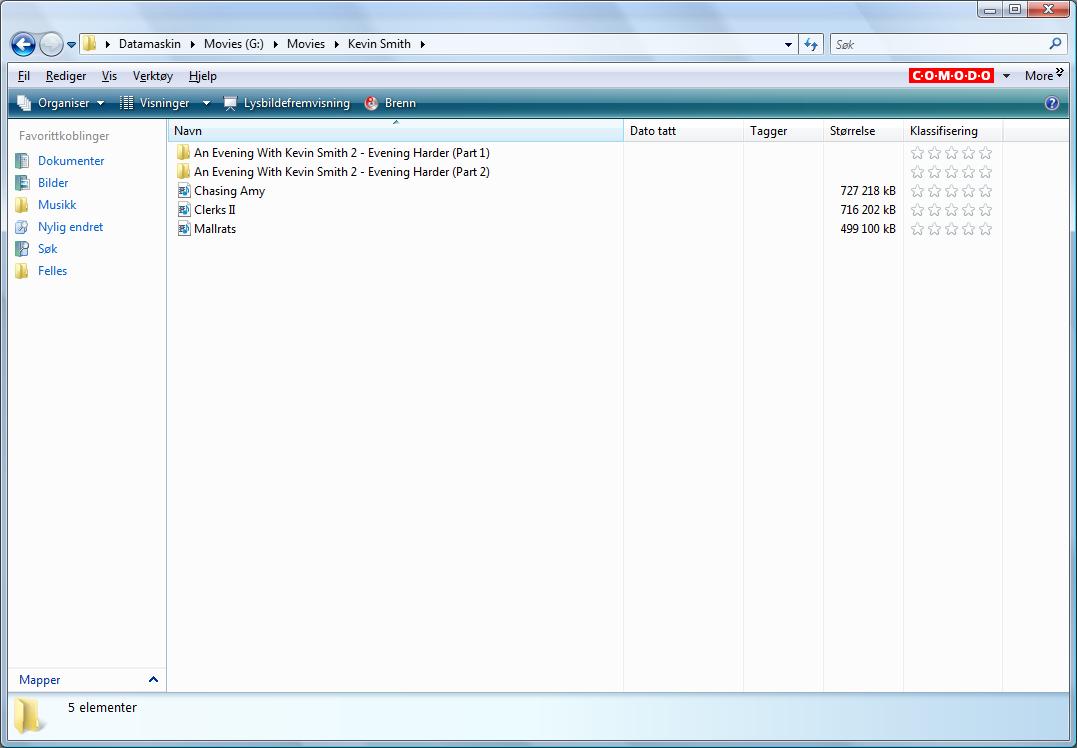Viewport: 1077px width, 748px height.
Task: Click the folder icon in address bar
Action: [x=89, y=44]
